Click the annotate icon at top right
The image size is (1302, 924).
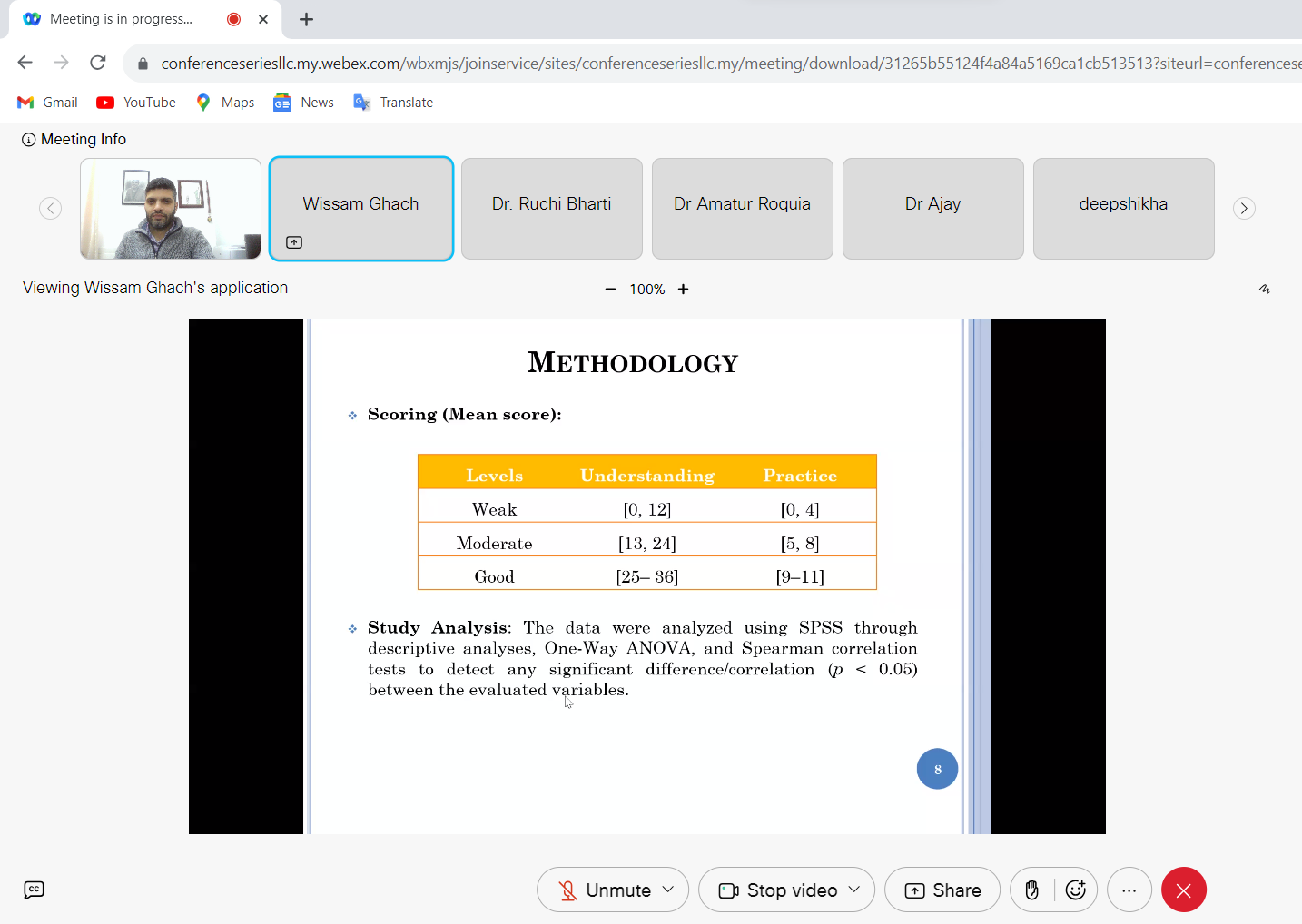(x=1264, y=290)
